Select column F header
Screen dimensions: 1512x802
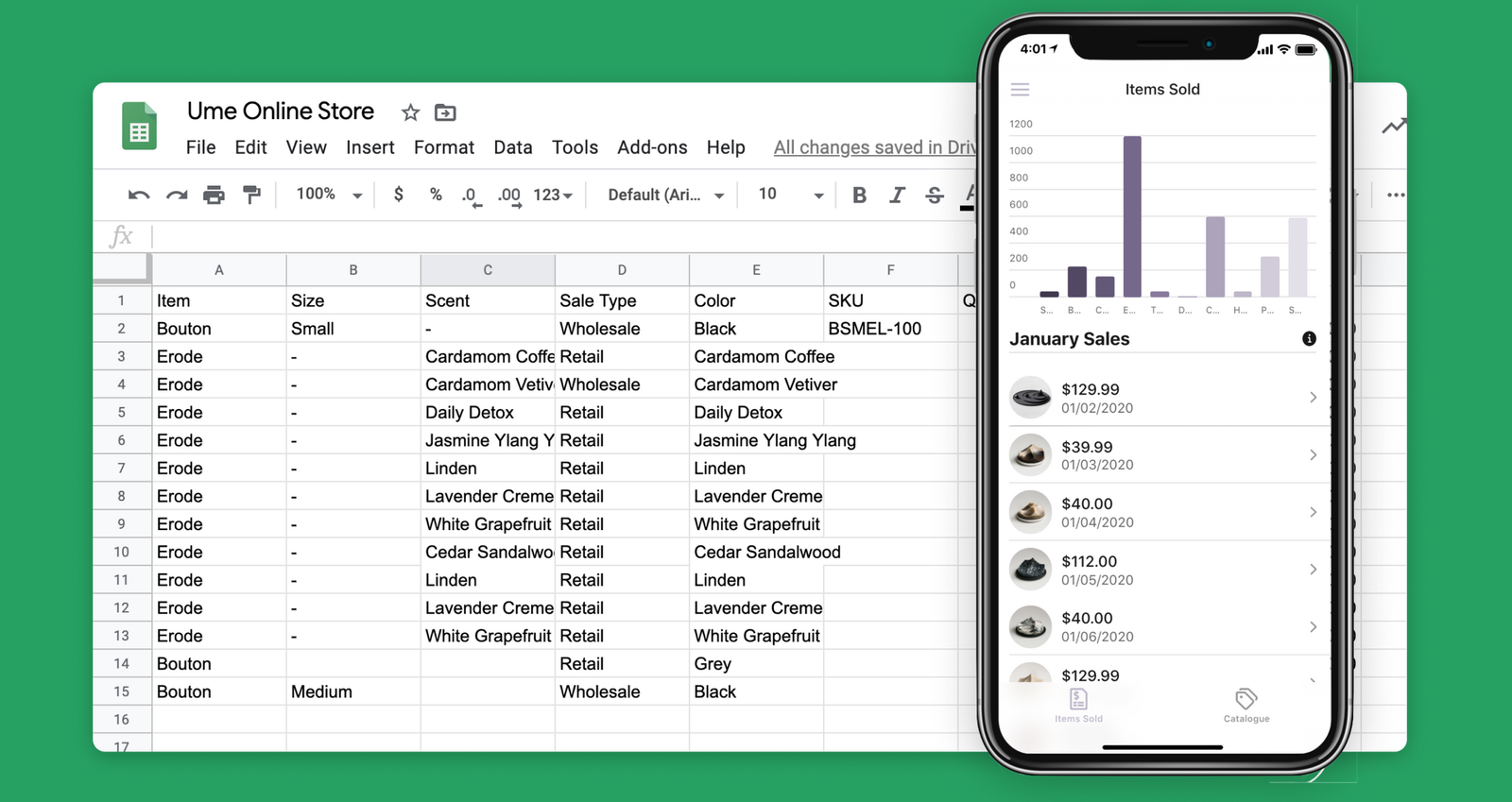click(890, 270)
